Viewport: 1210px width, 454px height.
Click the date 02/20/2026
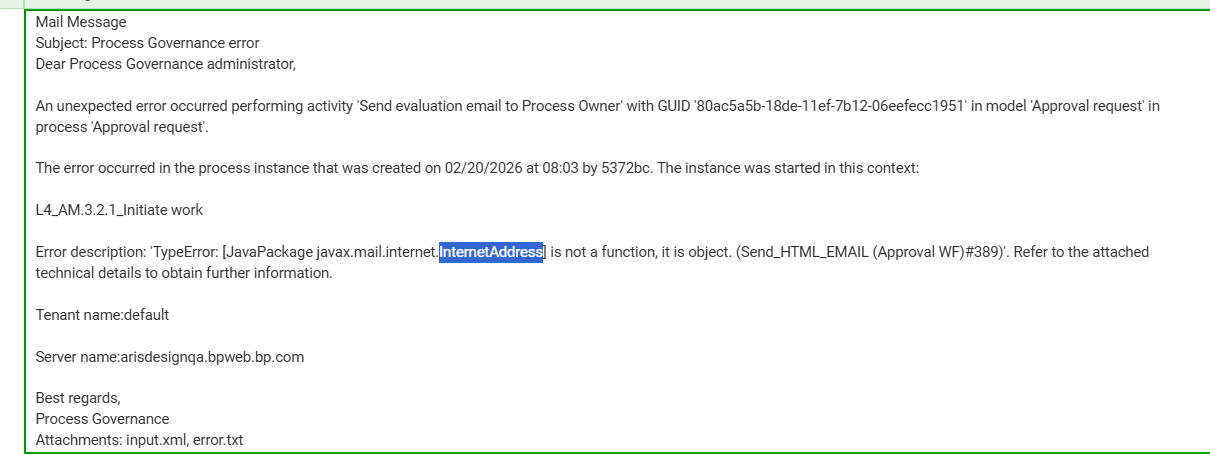click(479, 168)
